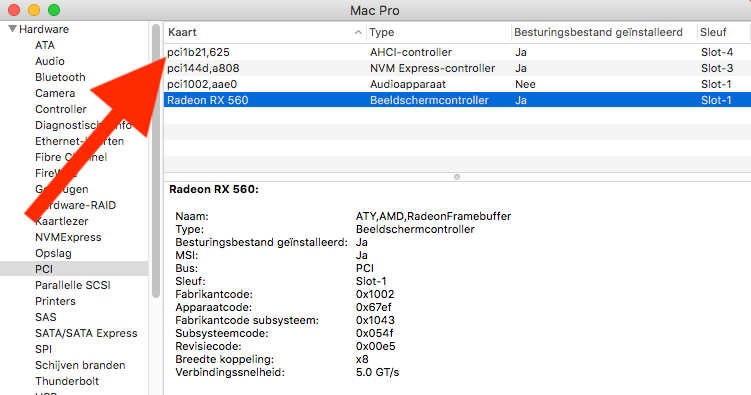Open the Opslag sidebar entry
Image resolution: width=751 pixels, height=395 pixels.
(x=53, y=253)
